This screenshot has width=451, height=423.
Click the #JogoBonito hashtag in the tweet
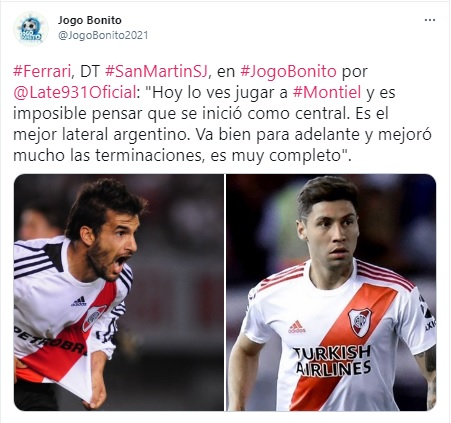point(288,72)
